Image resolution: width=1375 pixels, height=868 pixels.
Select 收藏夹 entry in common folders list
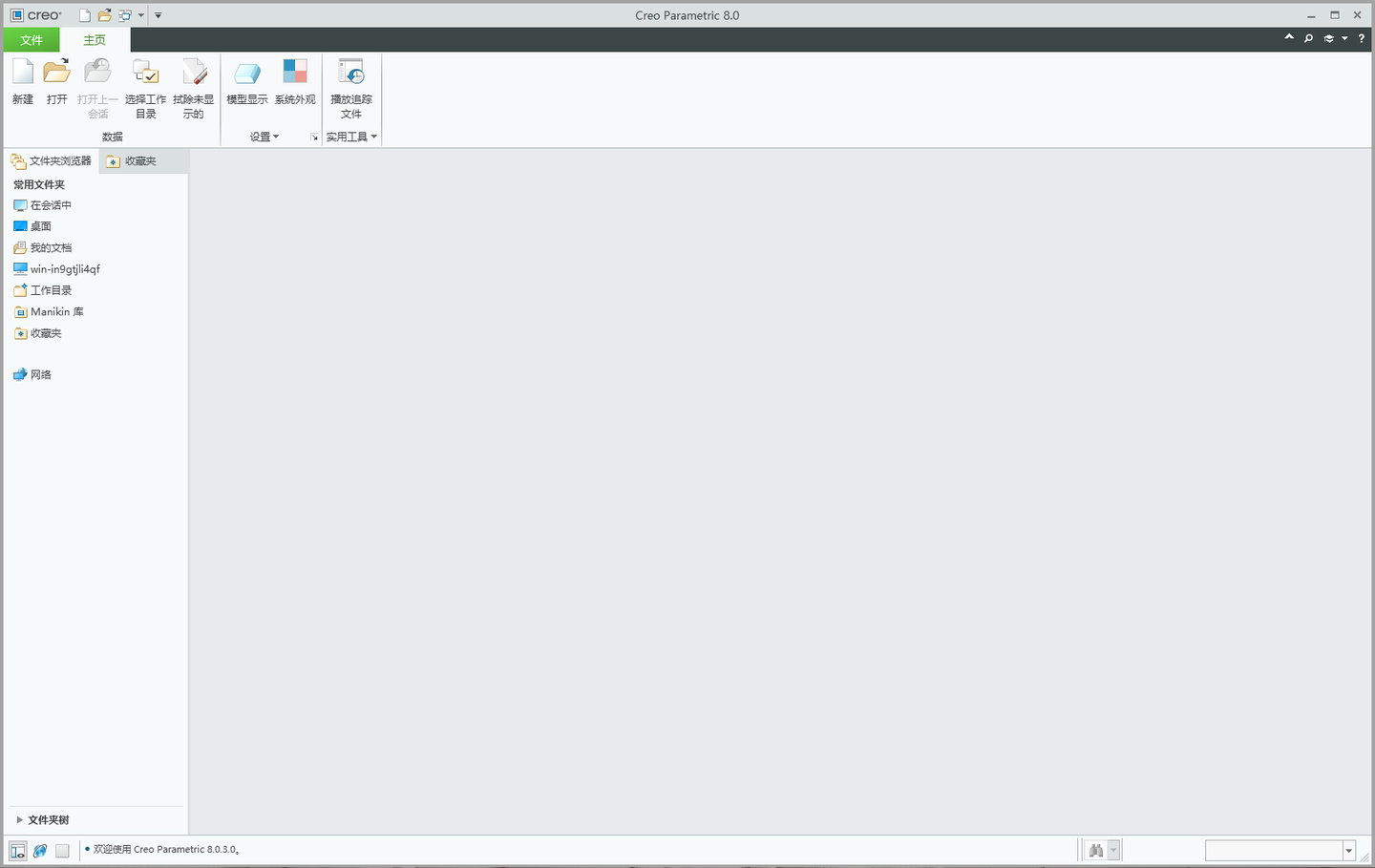pyautogui.click(x=38, y=333)
